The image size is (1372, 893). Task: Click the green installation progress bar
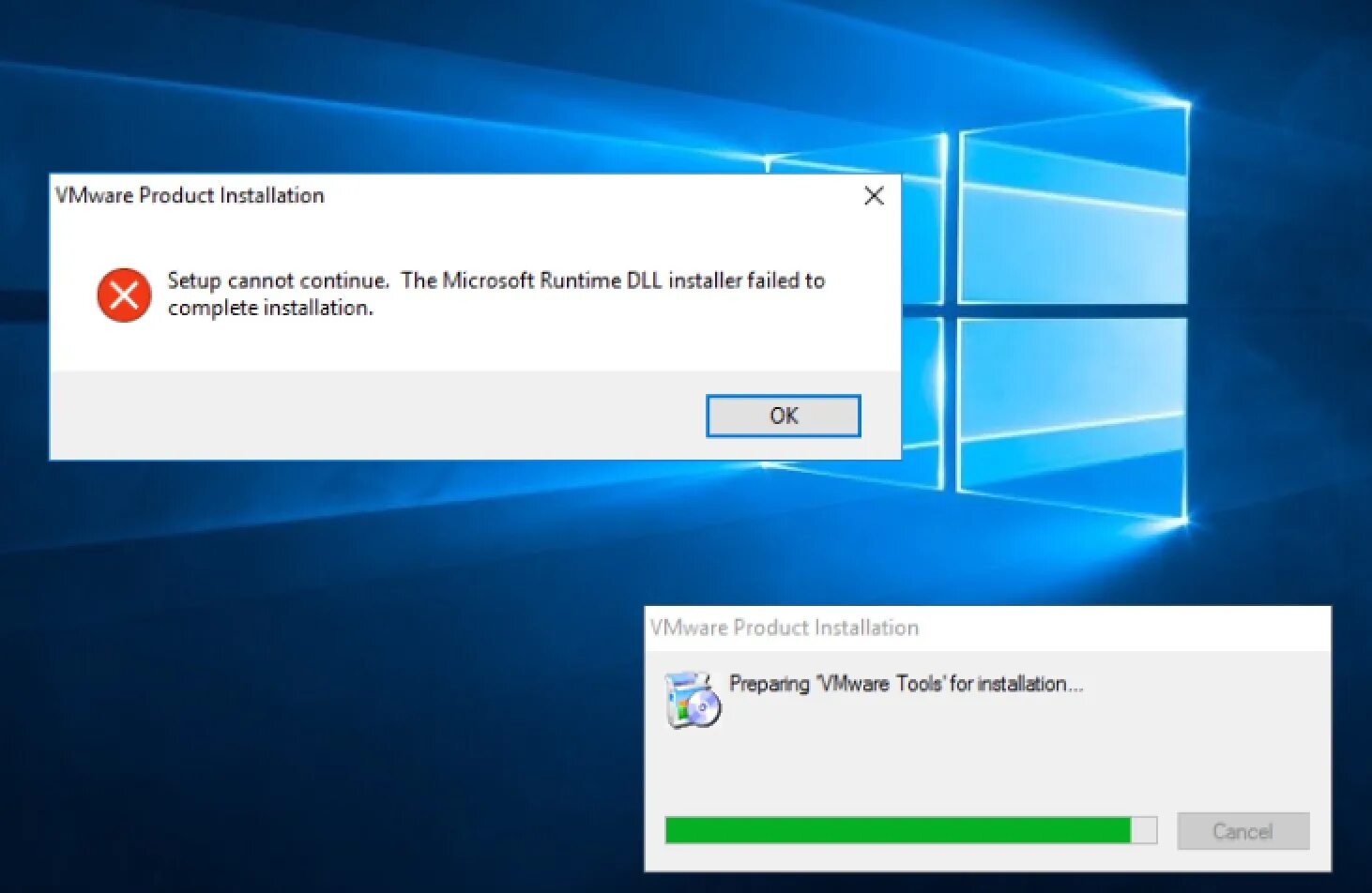(910, 830)
